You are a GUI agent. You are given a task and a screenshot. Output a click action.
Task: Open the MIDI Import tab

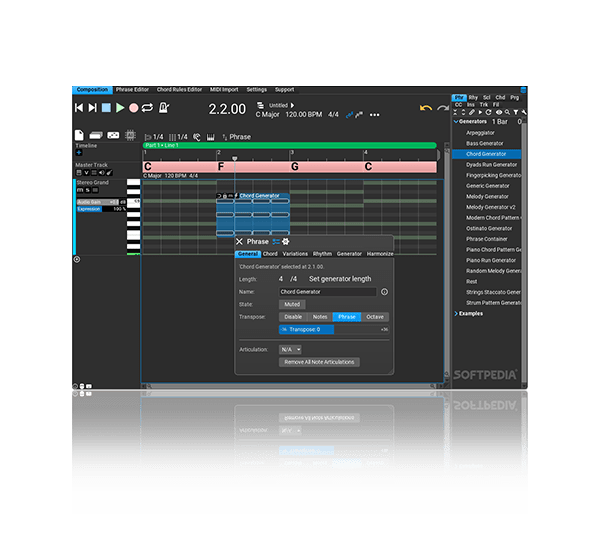point(224,90)
